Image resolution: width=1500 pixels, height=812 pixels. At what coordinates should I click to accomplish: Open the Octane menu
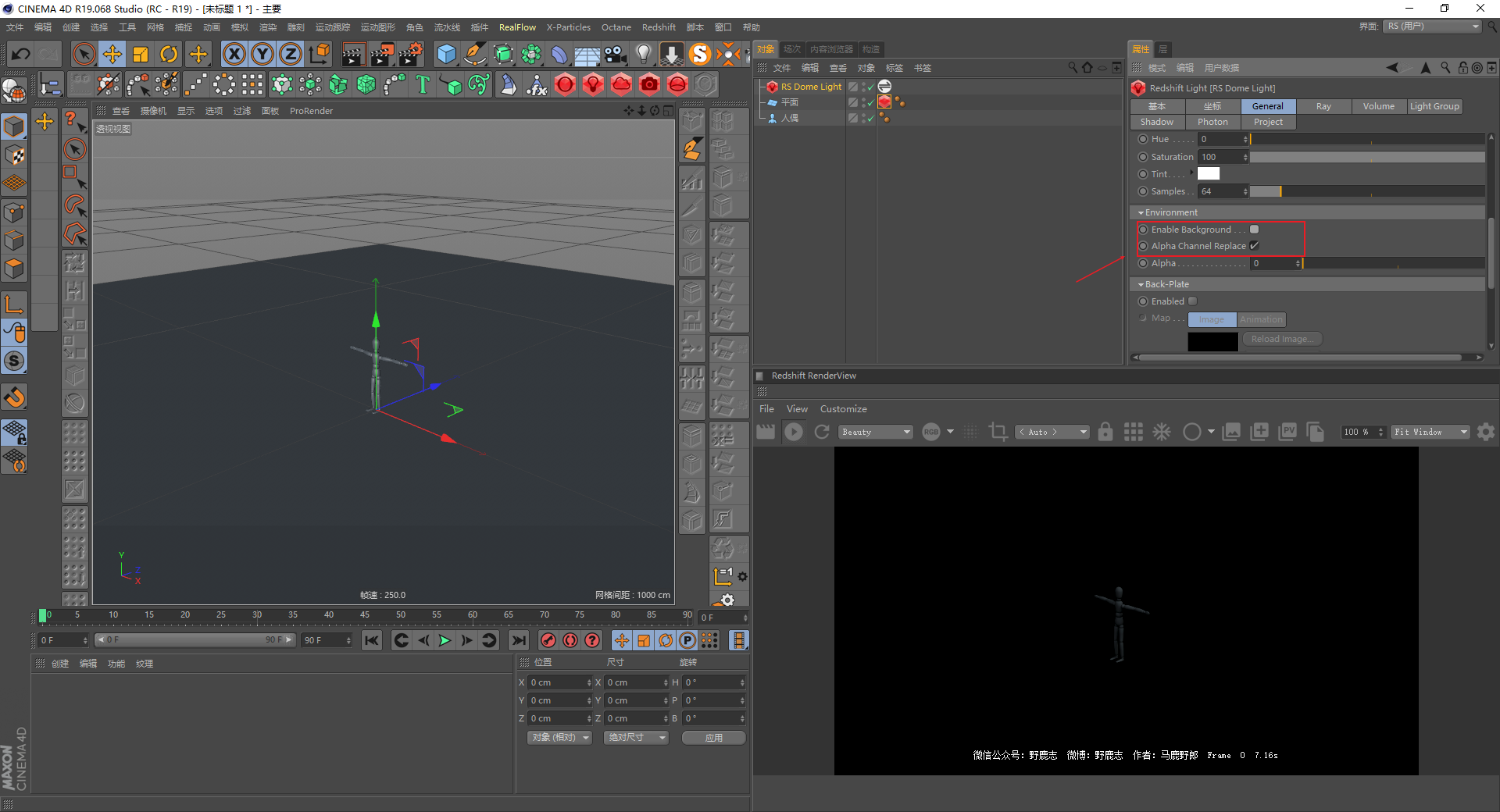(x=616, y=27)
